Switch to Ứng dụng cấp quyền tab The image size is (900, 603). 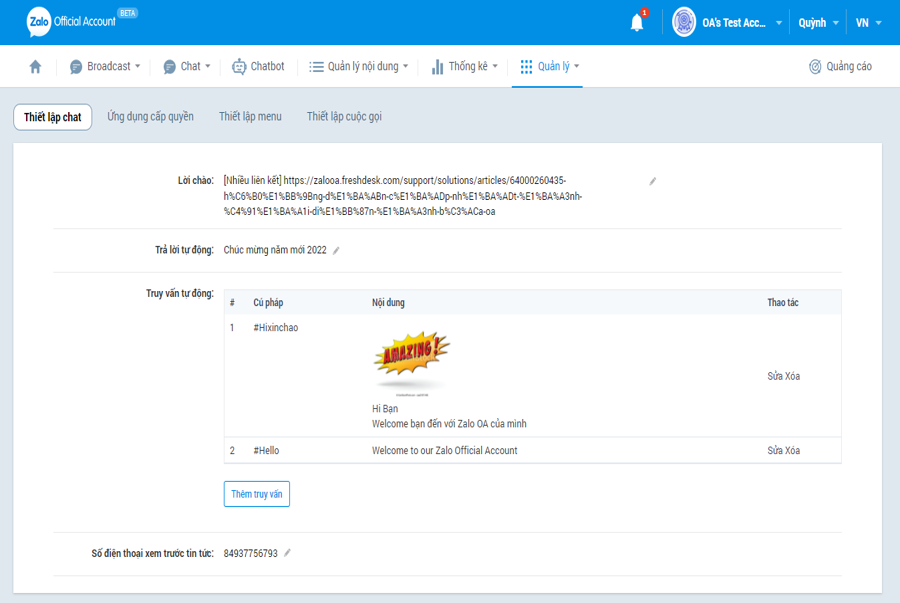[151, 117]
